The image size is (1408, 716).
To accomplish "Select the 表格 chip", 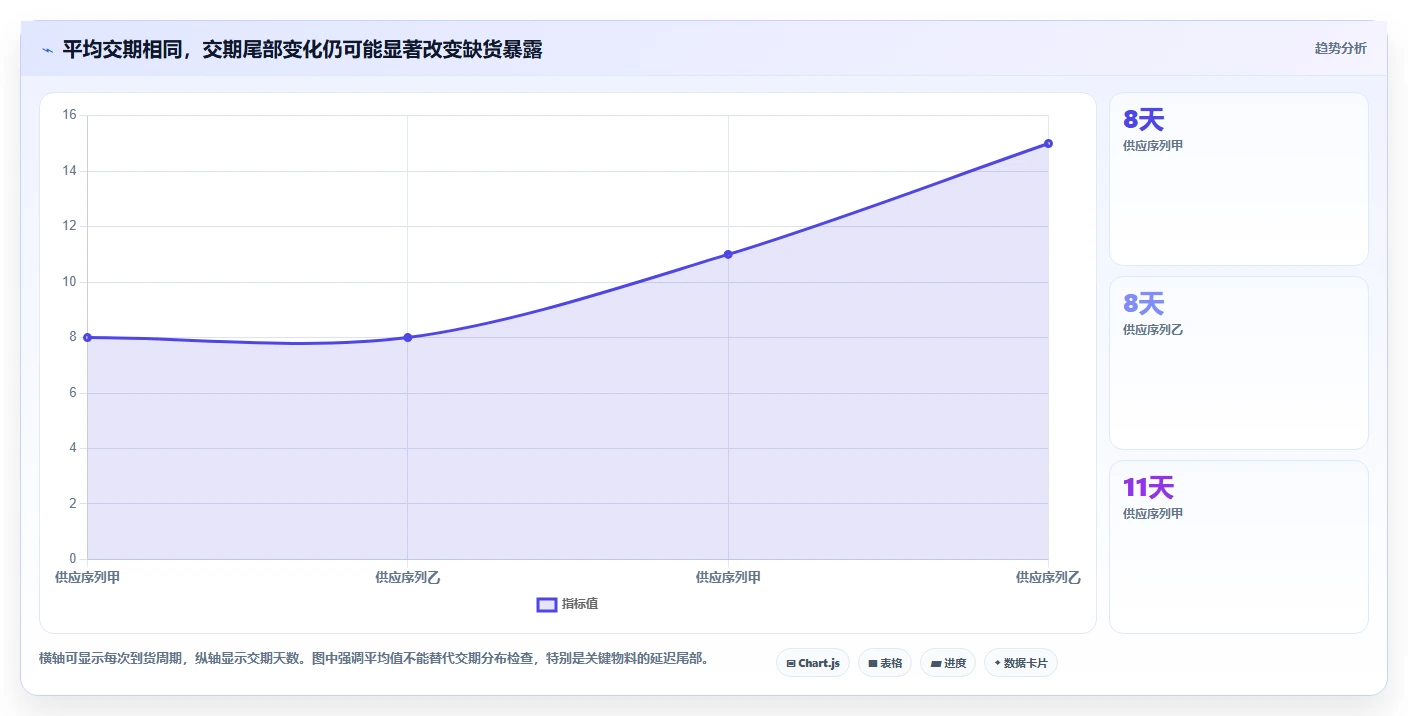I will (x=885, y=663).
